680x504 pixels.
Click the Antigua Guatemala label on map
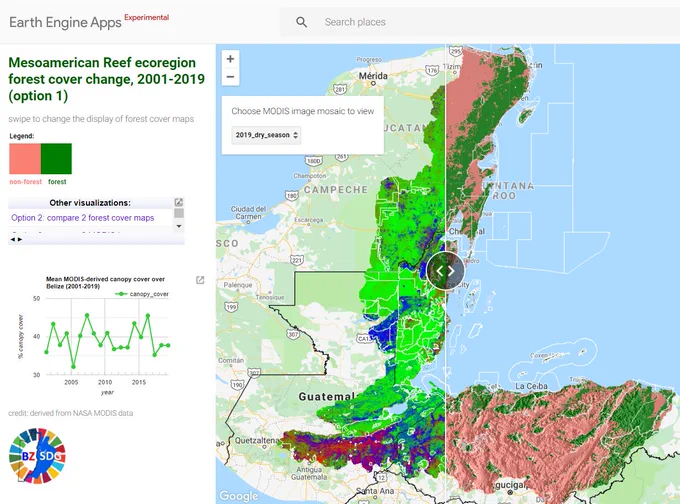[309, 473]
